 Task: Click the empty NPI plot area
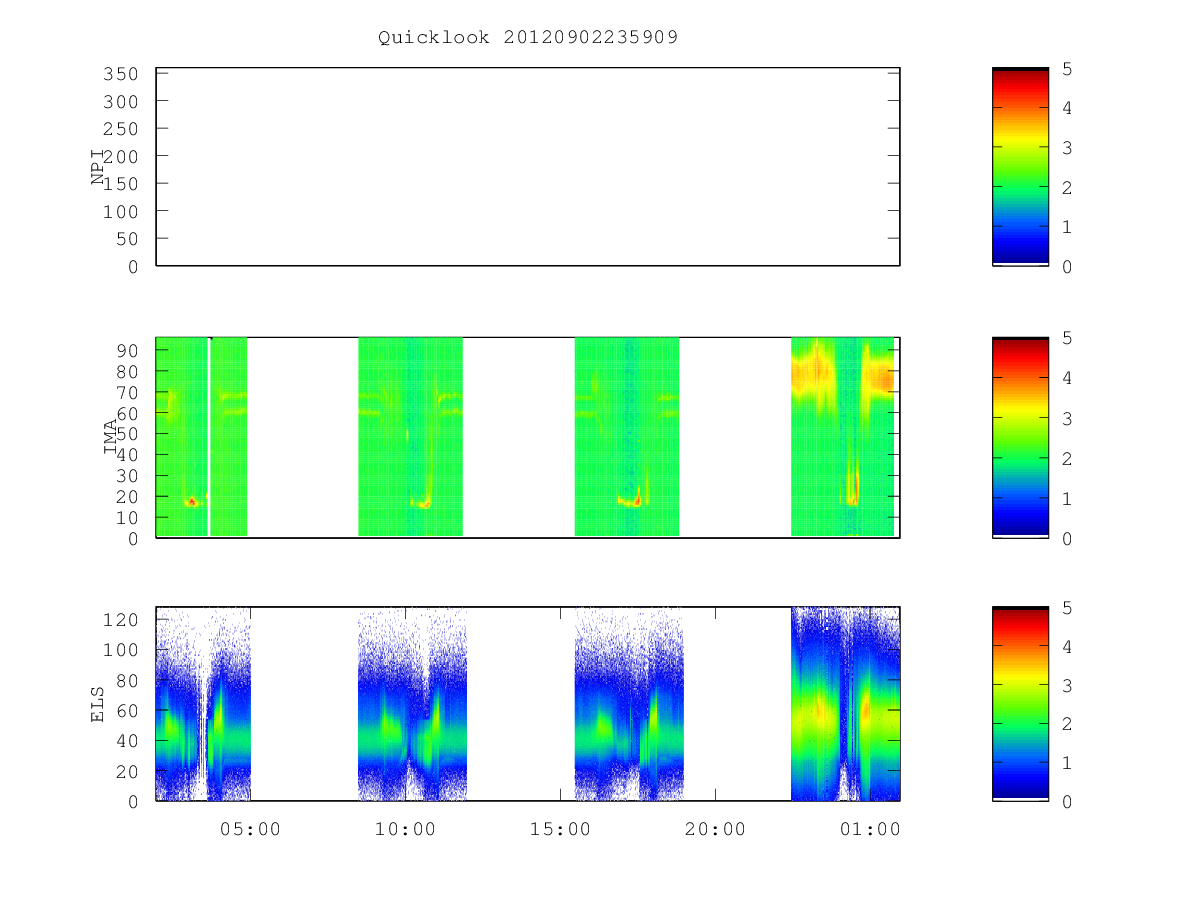tap(528, 167)
